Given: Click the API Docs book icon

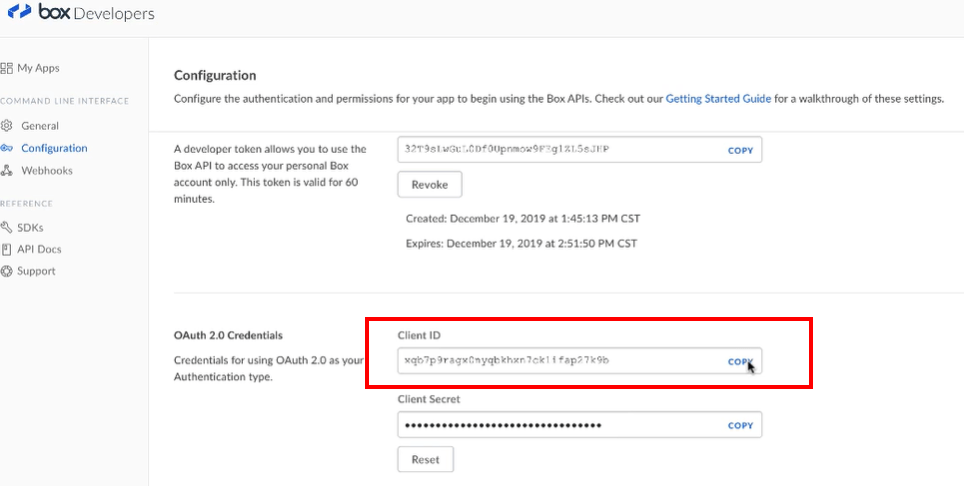Looking at the screenshot, I should (x=7, y=249).
